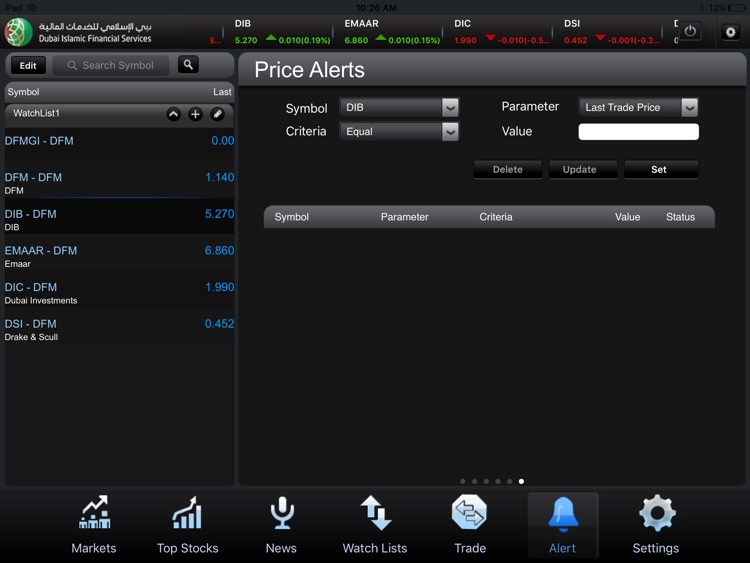Collapse WatchList1 with the up chevron

pyautogui.click(x=174, y=114)
